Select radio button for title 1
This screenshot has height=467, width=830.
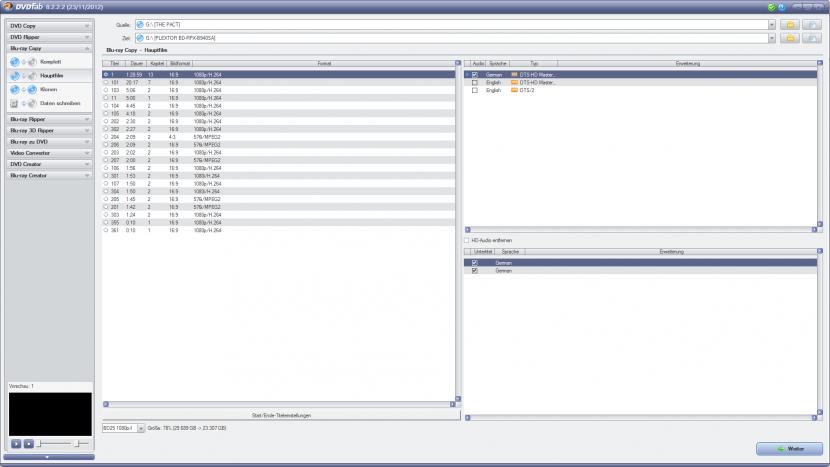106,75
